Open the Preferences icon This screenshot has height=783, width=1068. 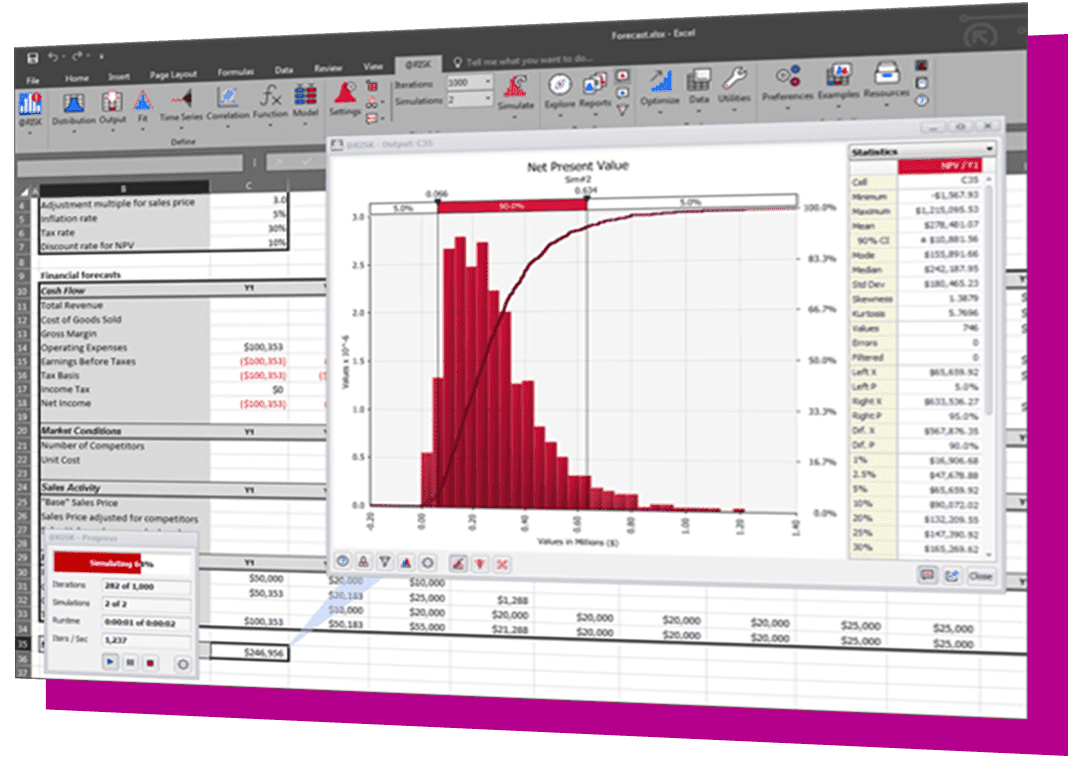(787, 77)
